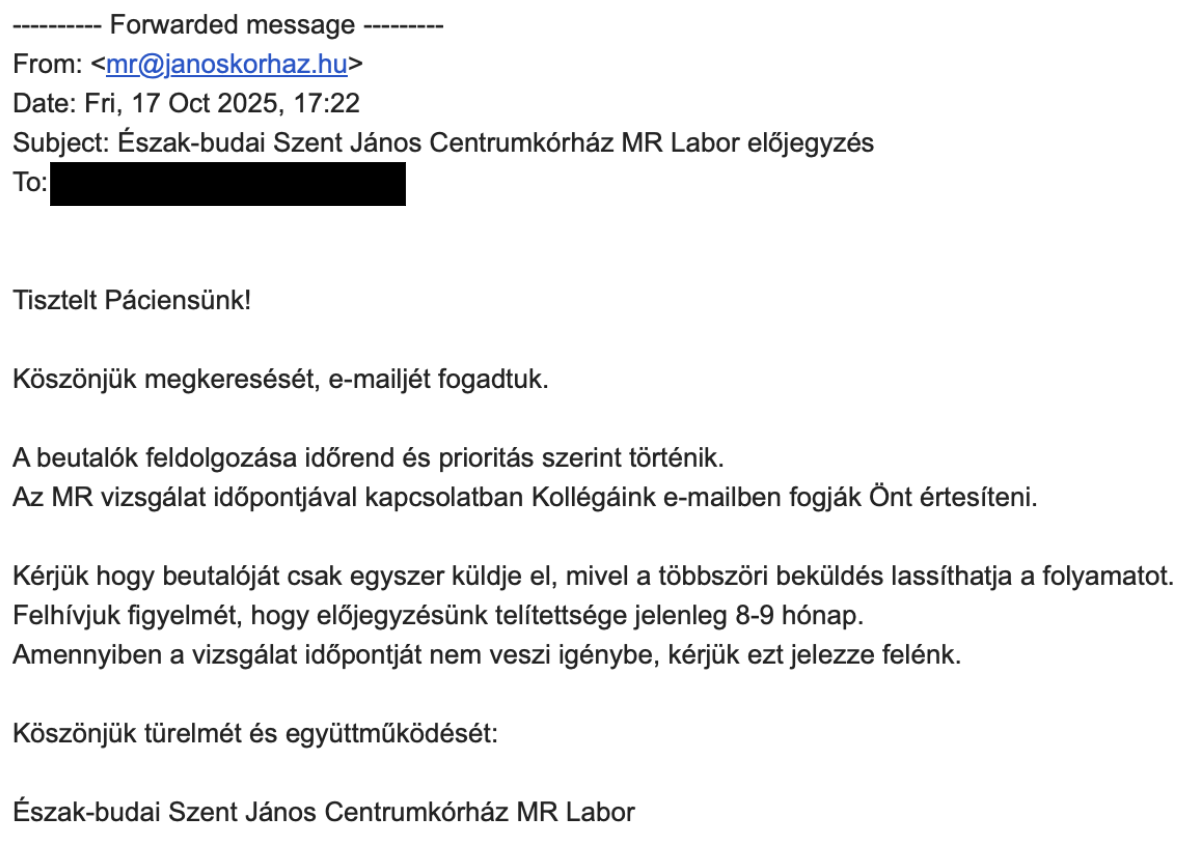Click the 'Subject:' label in the header
The width and height of the screenshot is (1194, 848).
[x=62, y=143]
